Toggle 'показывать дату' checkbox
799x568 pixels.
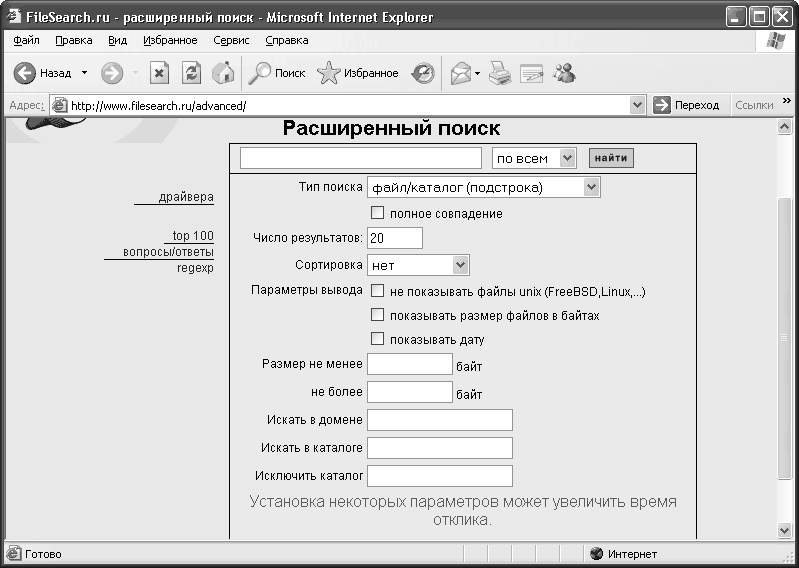click(x=378, y=339)
